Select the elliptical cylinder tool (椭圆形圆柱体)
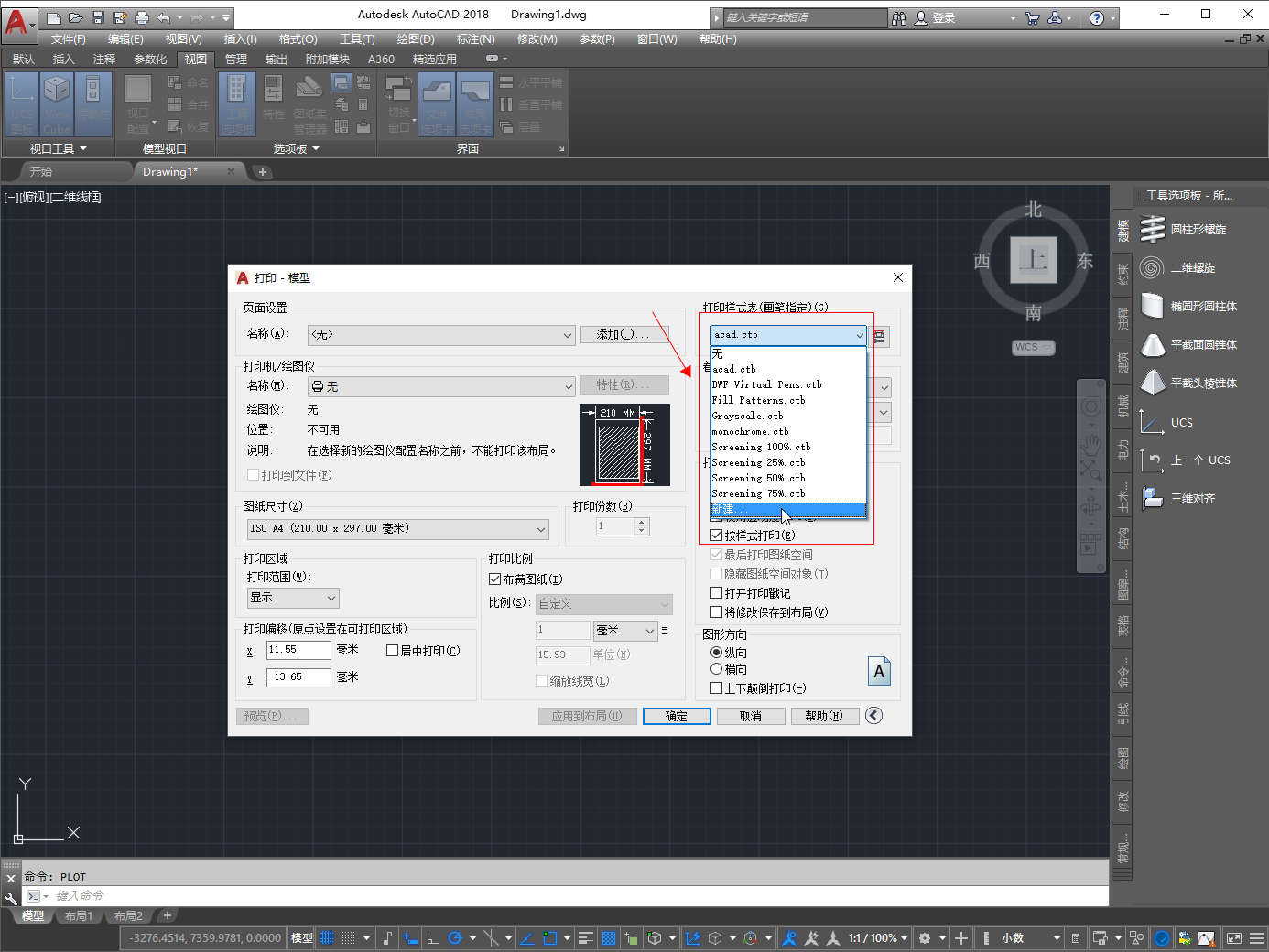The width and height of the screenshot is (1269, 952). click(x=1190, y=307)
